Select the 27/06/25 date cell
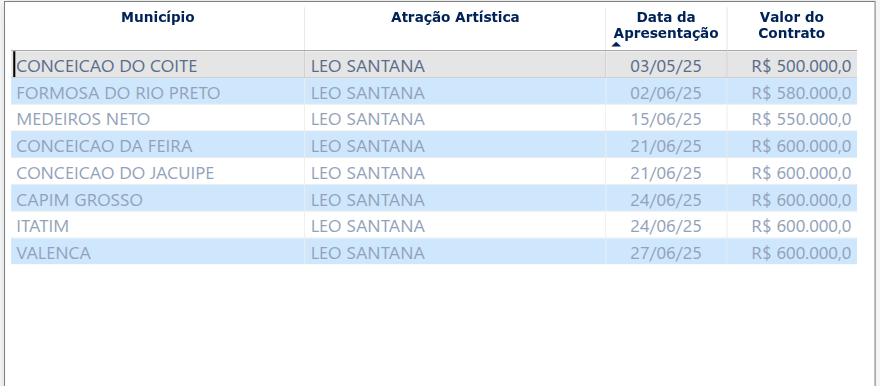This screenshot has width=880, height=386. [x=666, y=254]
